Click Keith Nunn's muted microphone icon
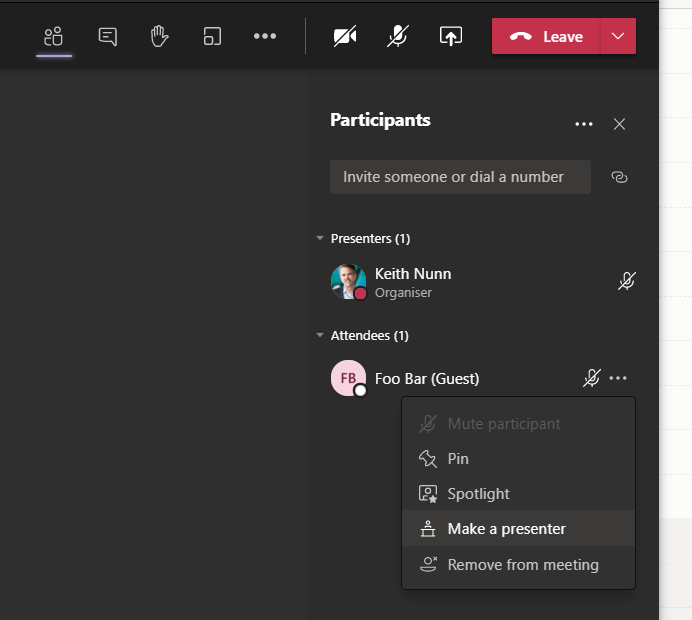Image resolution: width=692 pixels, height=620 pixels. coord(626,281)
